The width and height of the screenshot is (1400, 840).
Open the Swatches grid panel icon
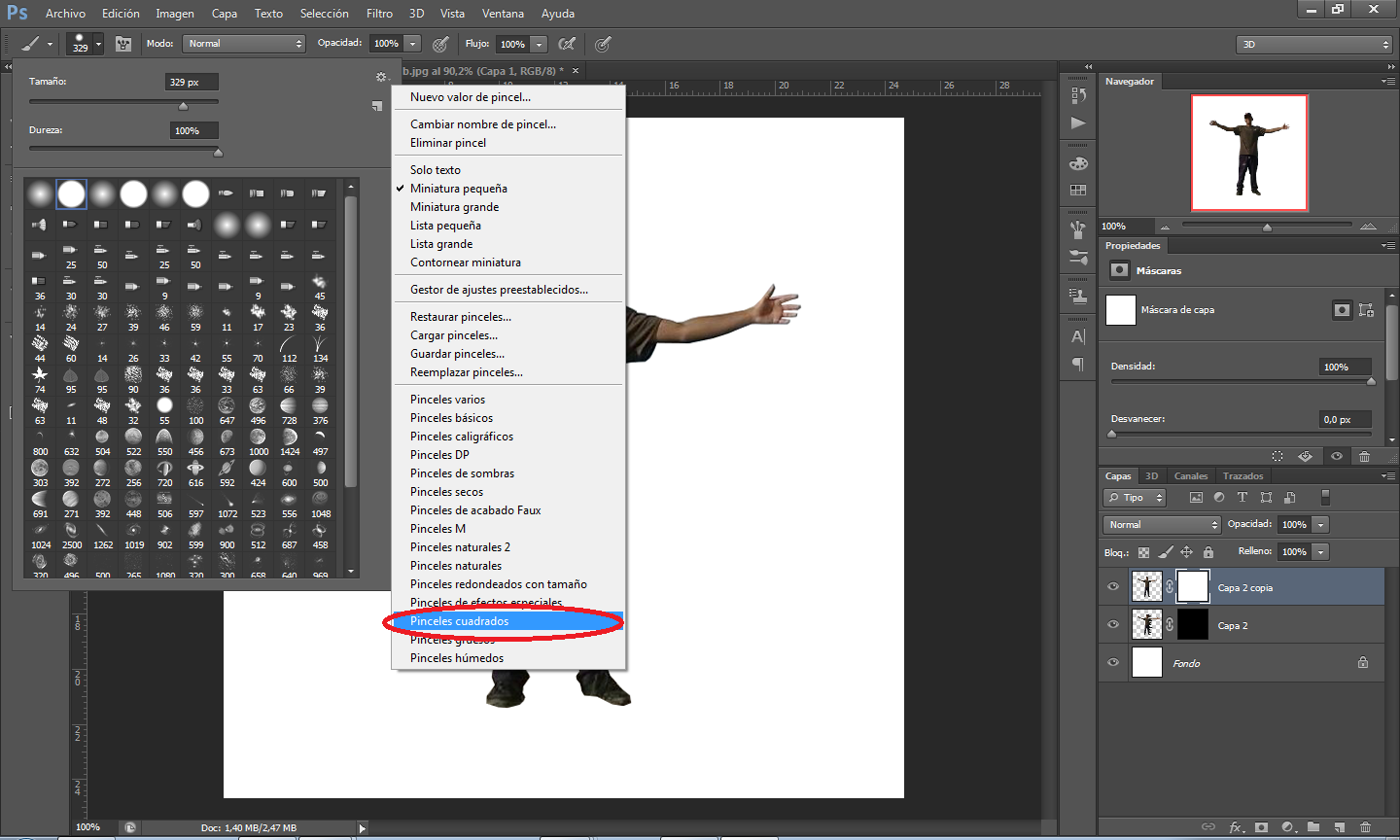pos(1078,191)
